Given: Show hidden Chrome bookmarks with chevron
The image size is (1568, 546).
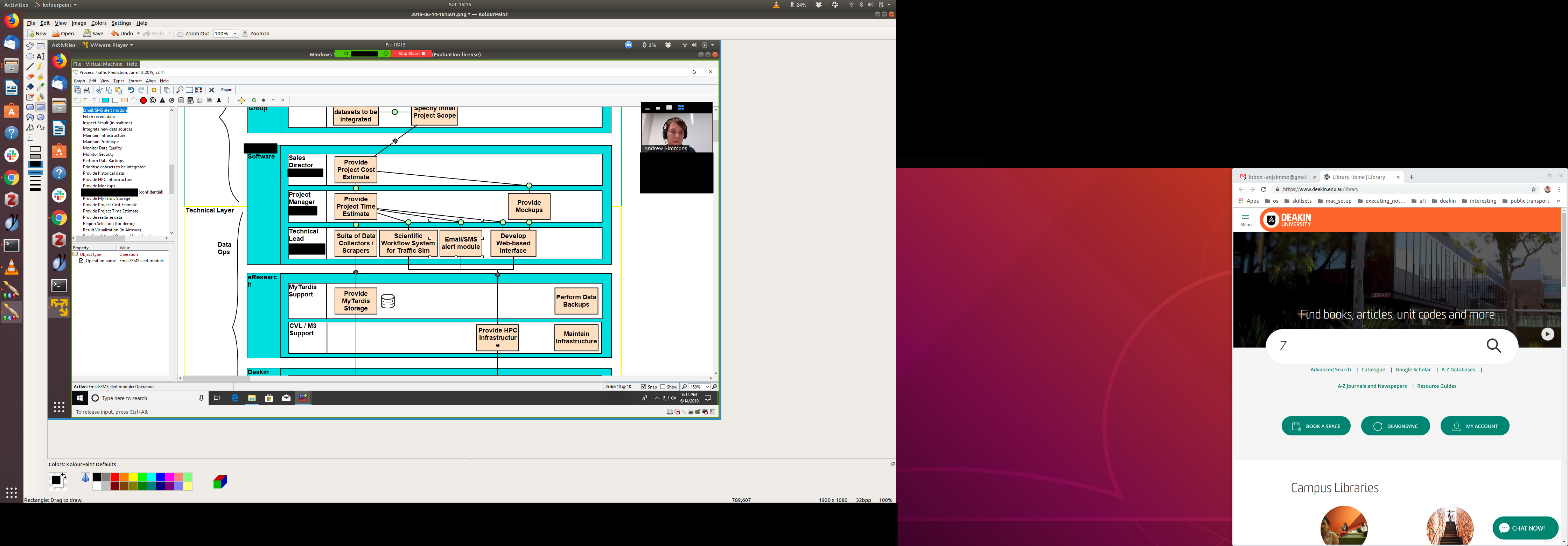Looking at the screenshot, I should pos(1558,201).
